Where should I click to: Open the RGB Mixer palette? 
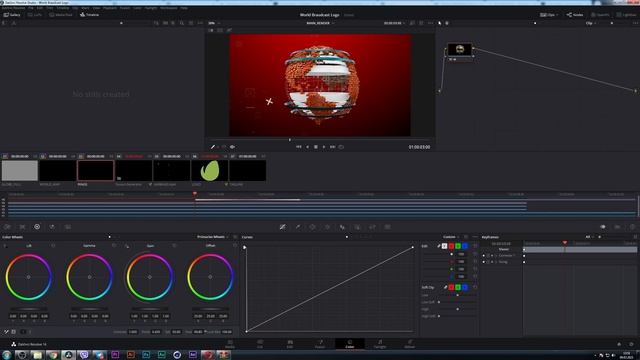click(52, 227)
